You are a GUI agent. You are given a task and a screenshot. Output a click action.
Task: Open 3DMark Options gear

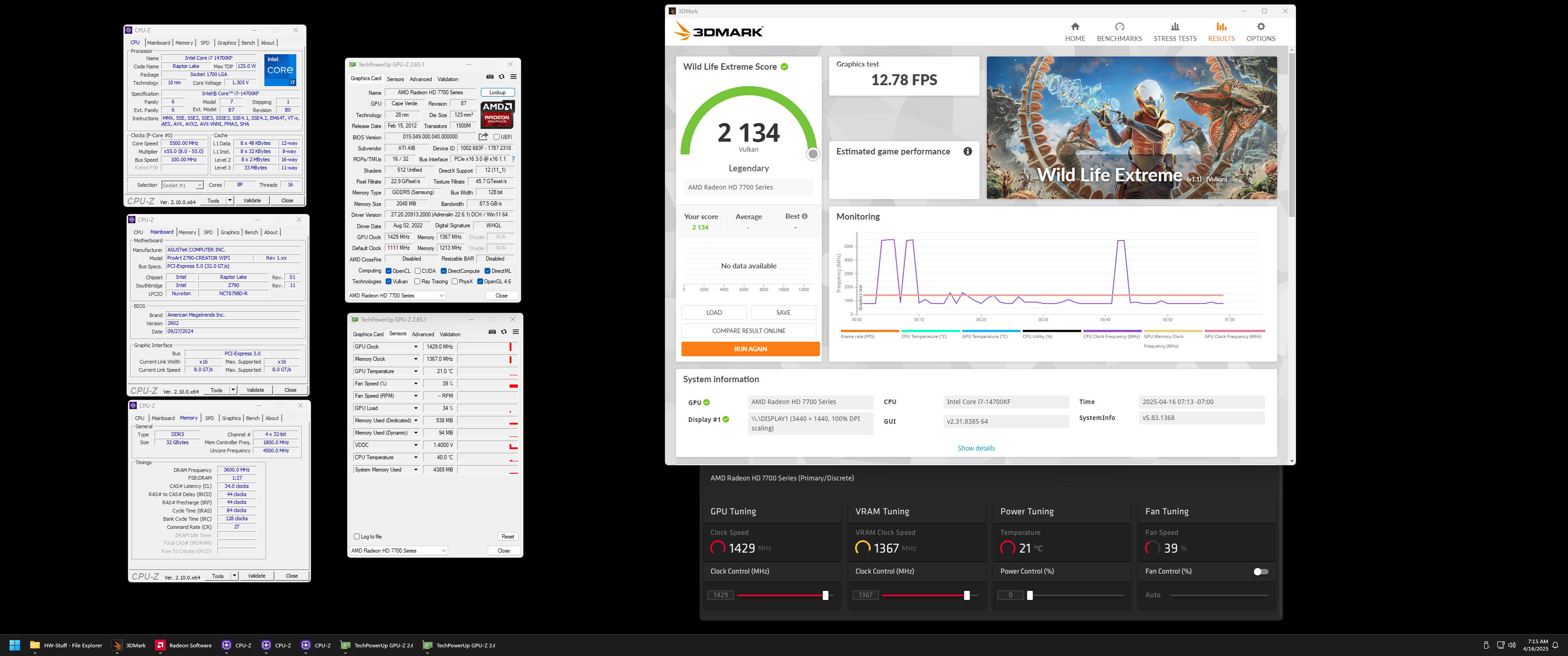pos(1261,31)
